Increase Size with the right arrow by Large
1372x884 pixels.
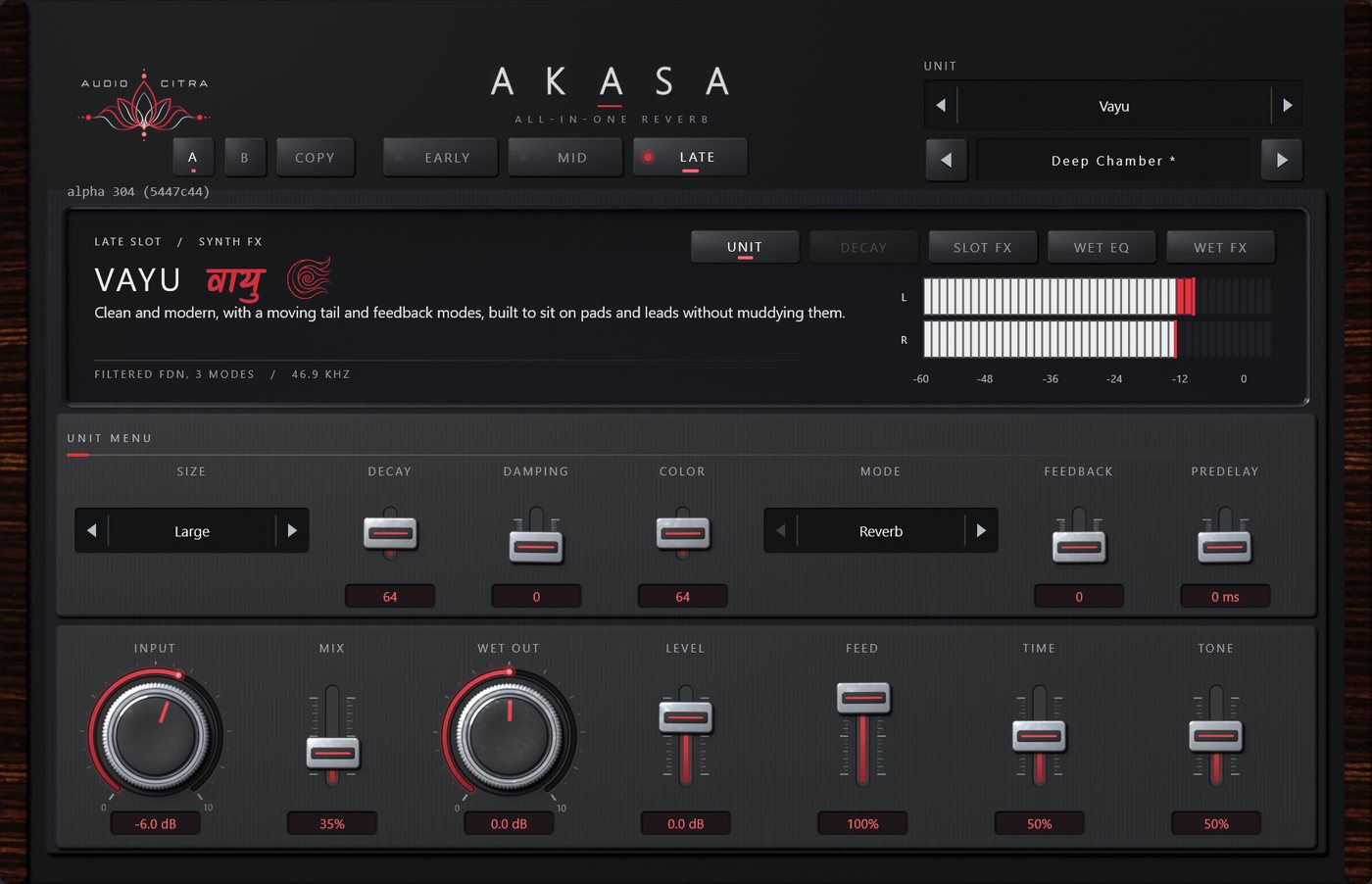(x=292, y=531)
